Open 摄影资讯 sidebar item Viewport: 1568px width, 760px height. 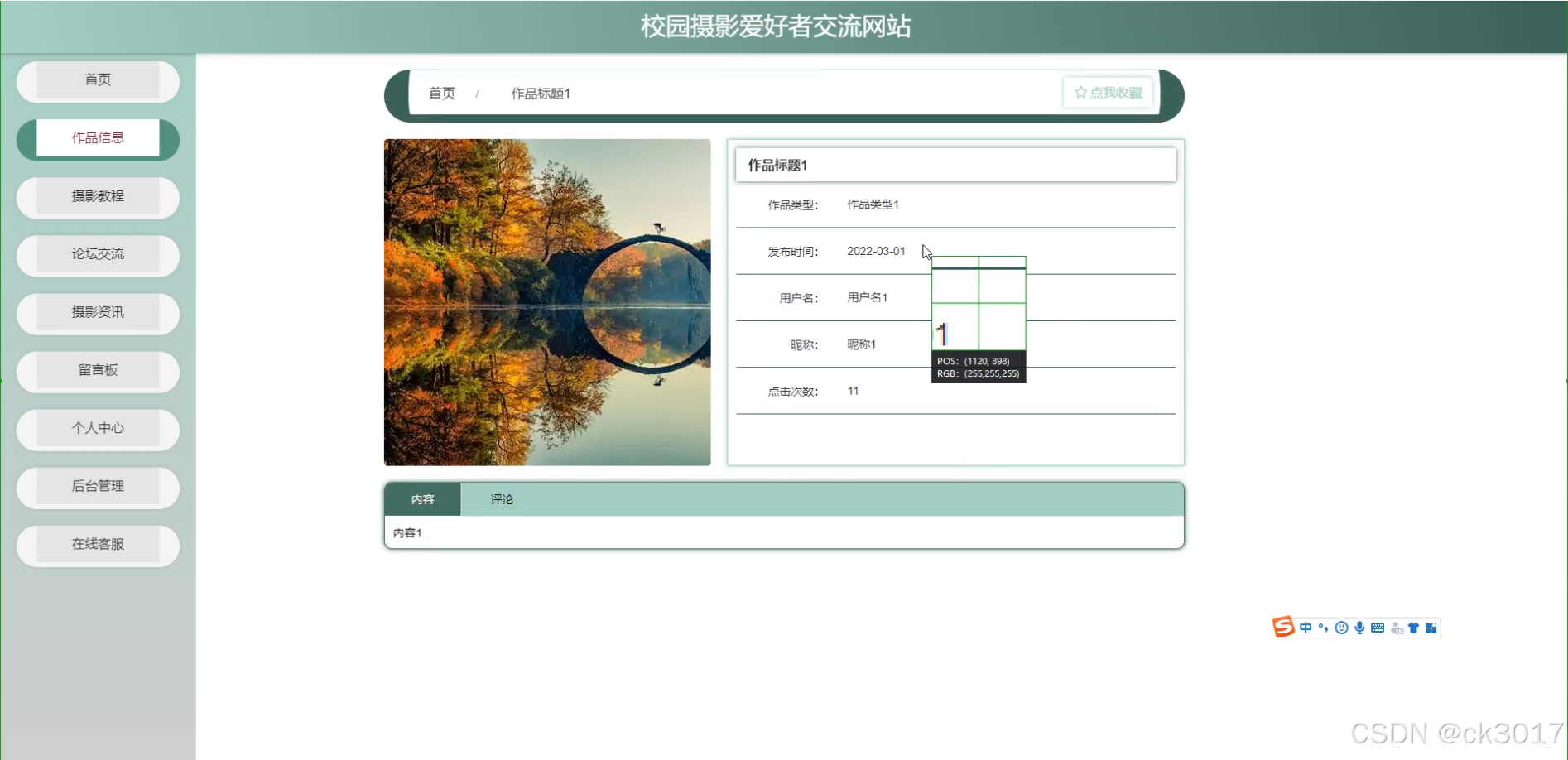click(x=98, y=312)
